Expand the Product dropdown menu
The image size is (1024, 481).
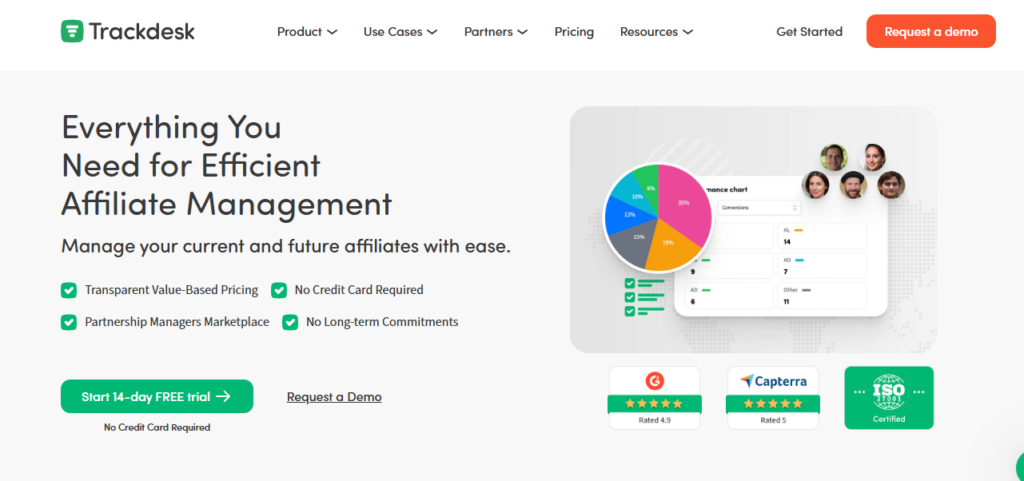pyautogui.click(x=306, y=32)
